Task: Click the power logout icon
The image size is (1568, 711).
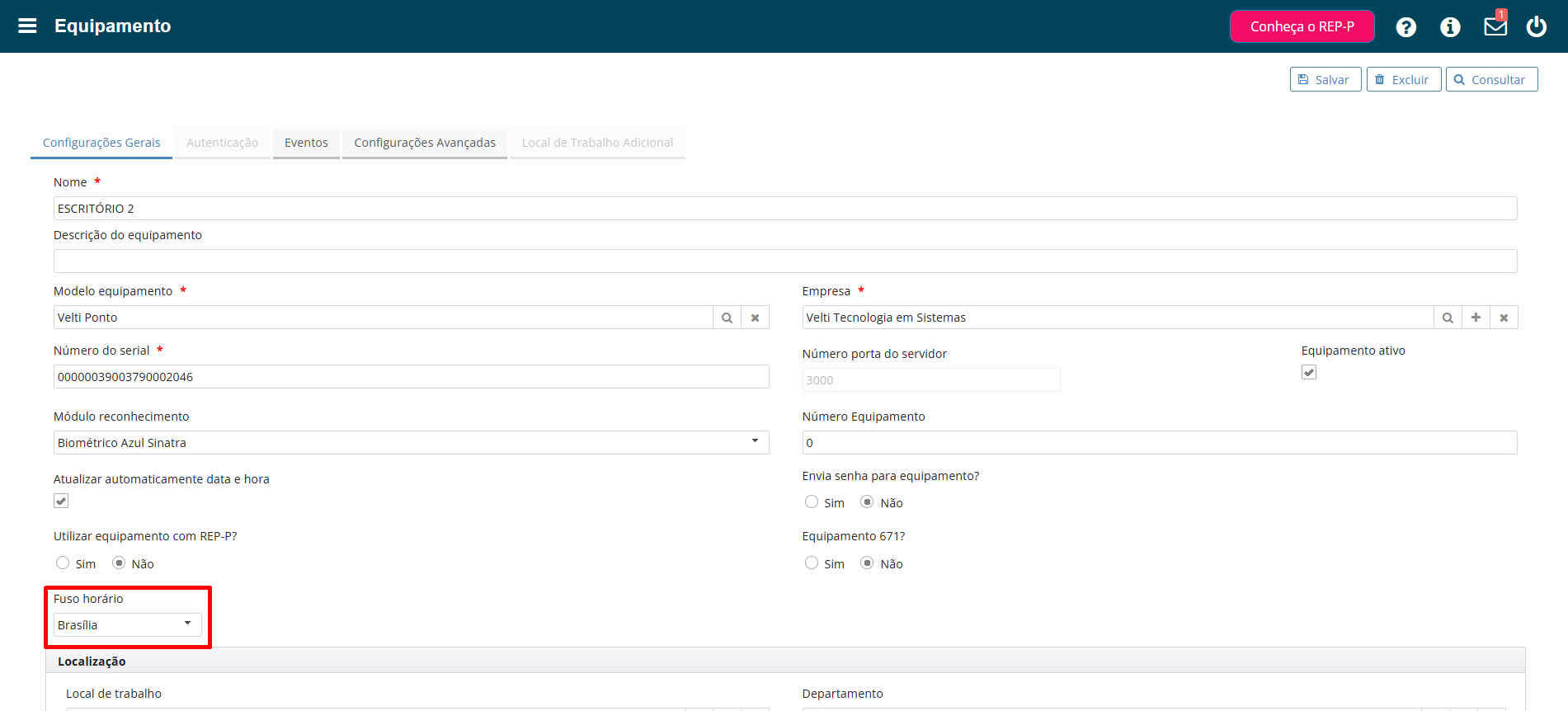Action: coord(1537,26)
